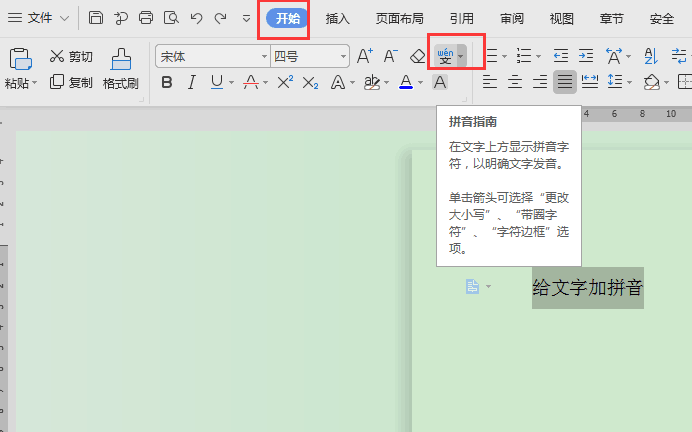Switch to the 页面布局 tab
The width and height of the screenshot is (692, 432).
399,19
